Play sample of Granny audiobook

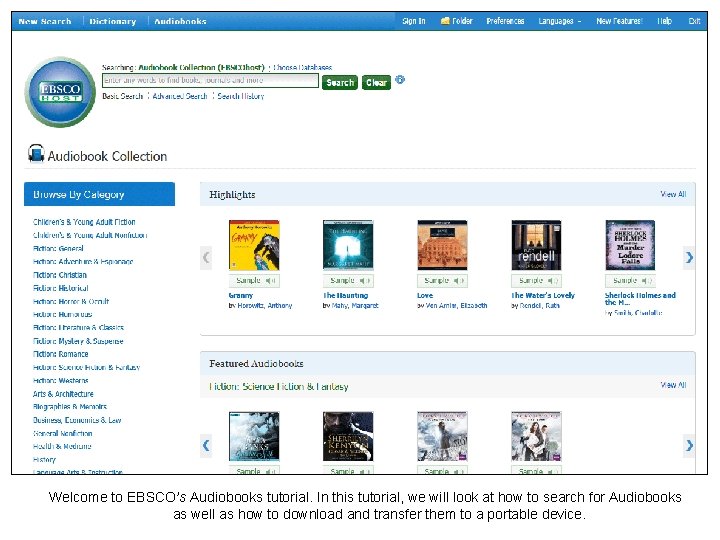click(254, 281)
